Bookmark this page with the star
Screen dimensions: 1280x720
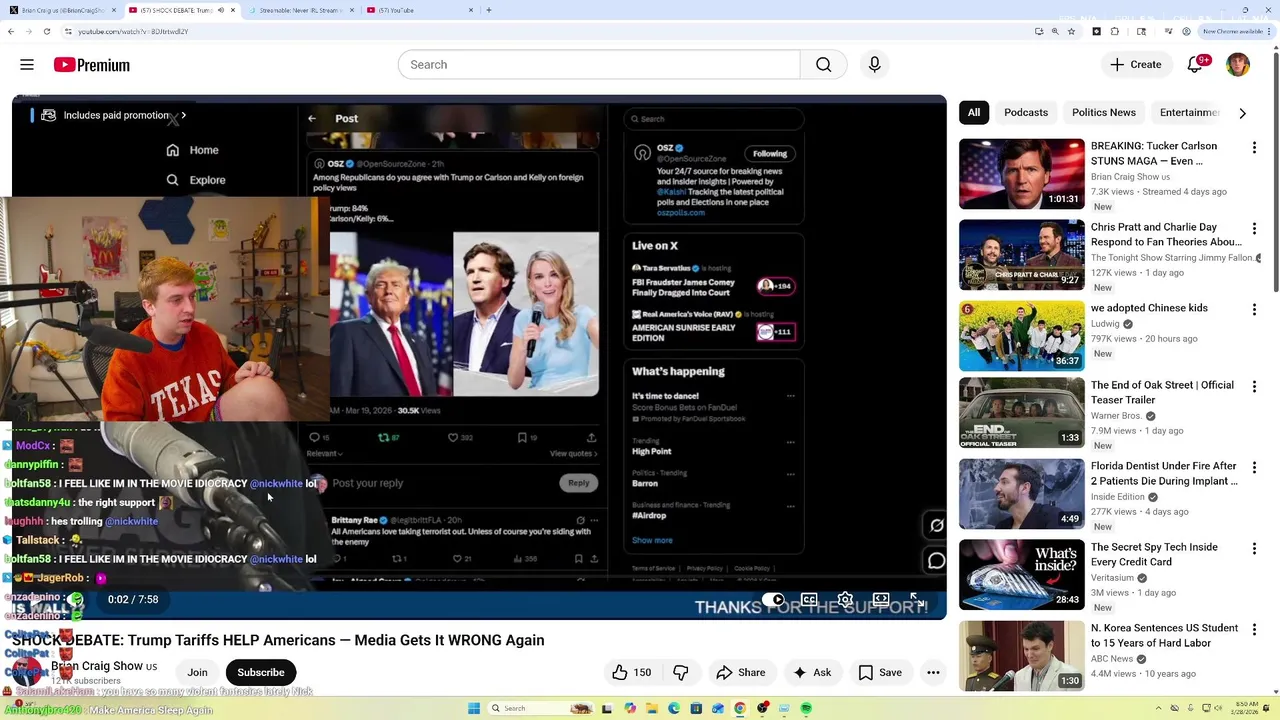(1071, 31)
